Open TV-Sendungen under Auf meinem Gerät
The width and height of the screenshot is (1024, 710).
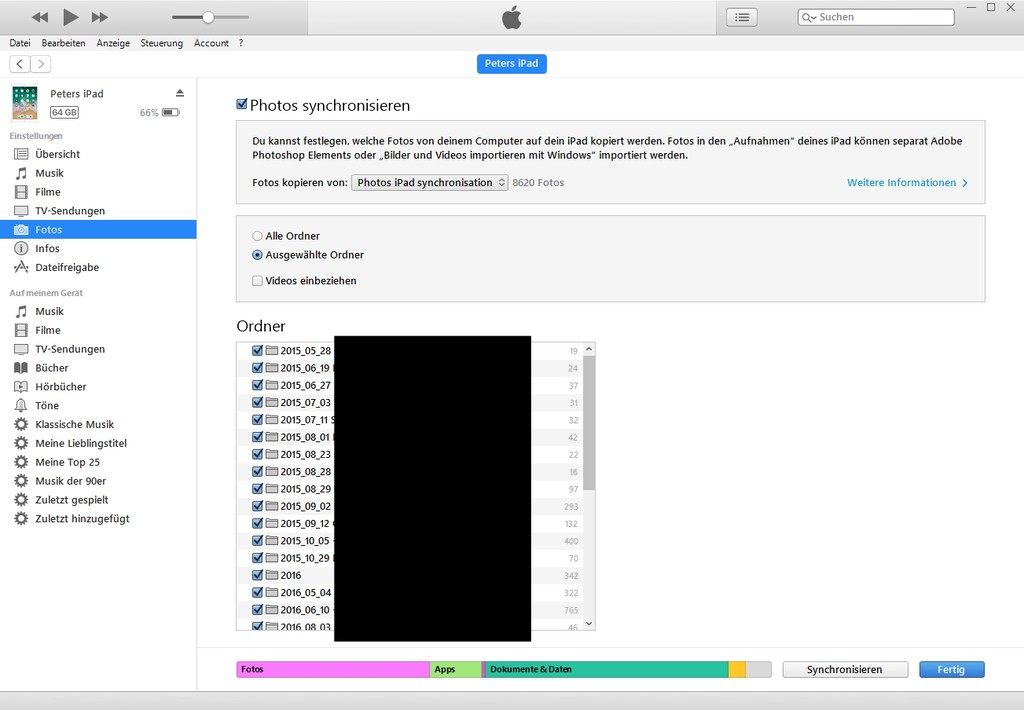(x=98, y=349)
